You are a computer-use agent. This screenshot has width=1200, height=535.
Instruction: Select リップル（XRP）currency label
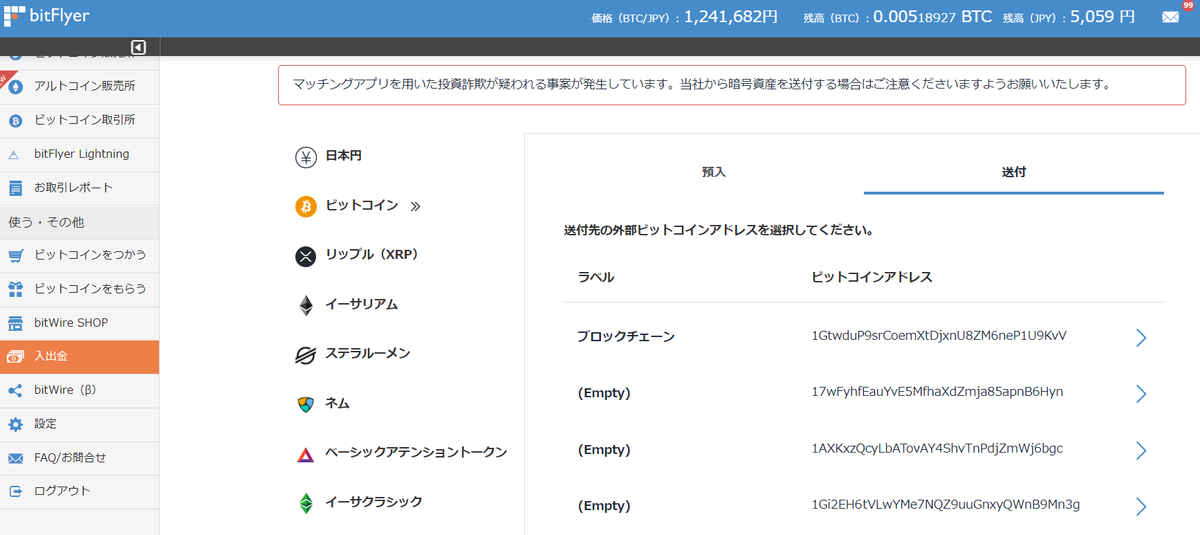(372, 255)
